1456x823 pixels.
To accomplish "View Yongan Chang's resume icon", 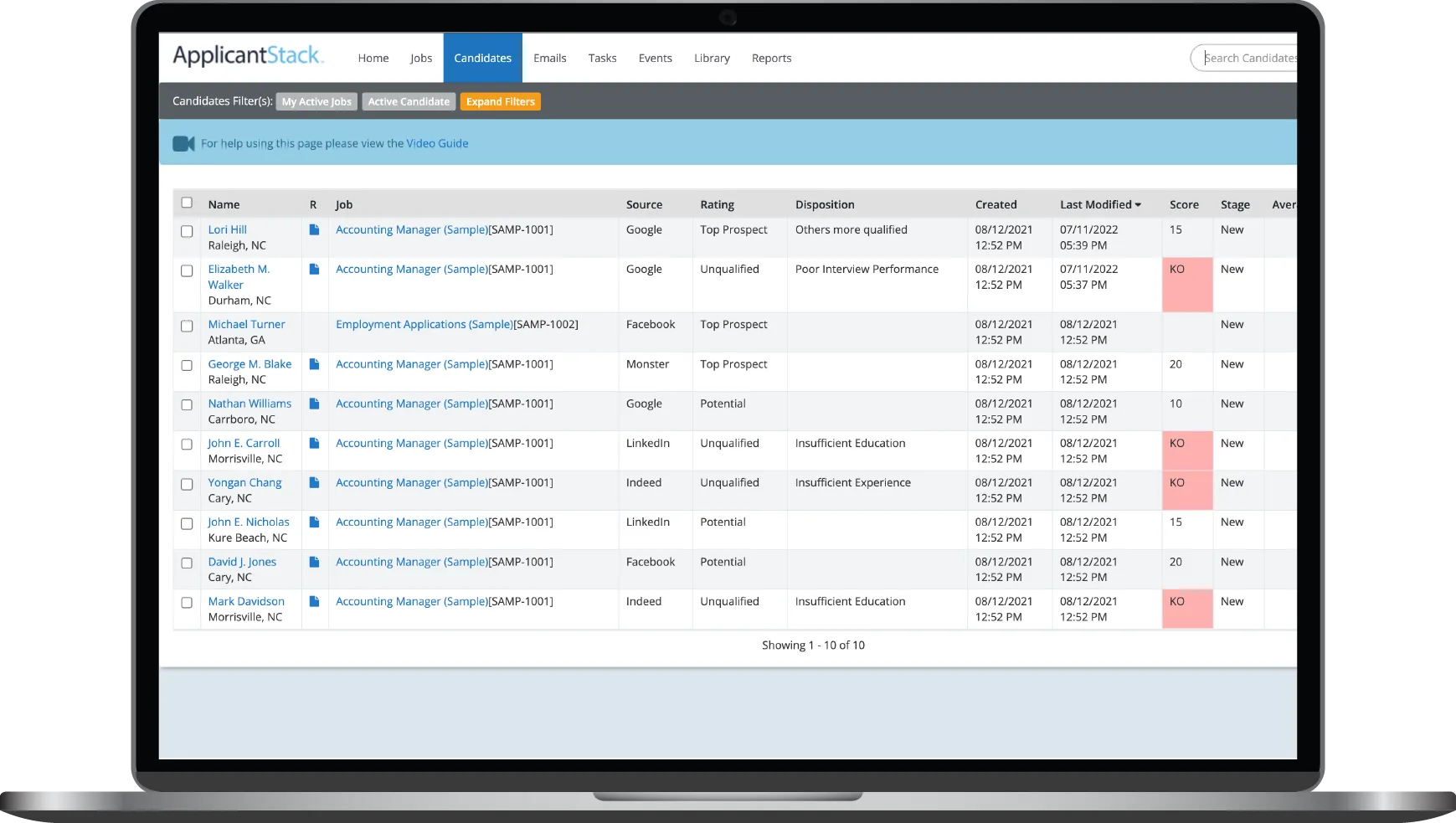I will [314, 482].
